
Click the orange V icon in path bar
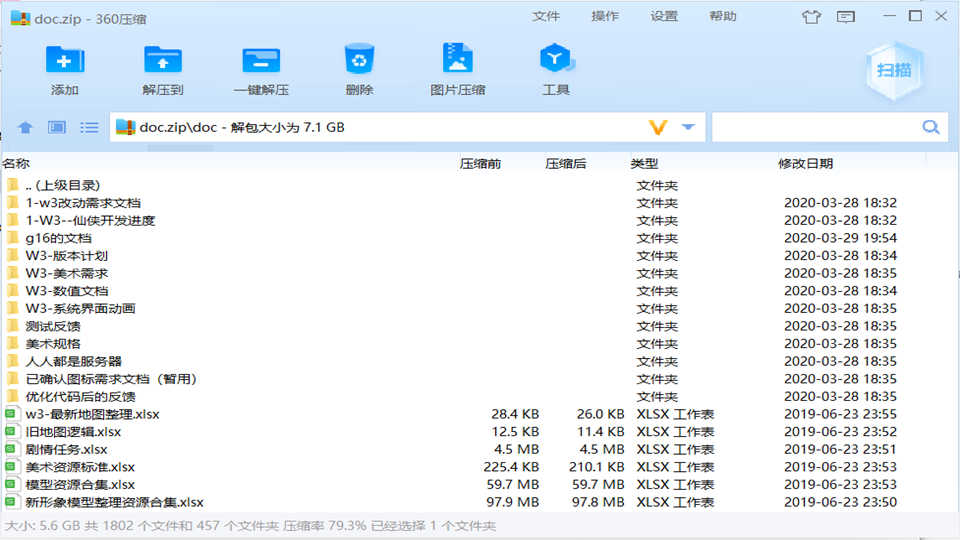tap(658, 127)
